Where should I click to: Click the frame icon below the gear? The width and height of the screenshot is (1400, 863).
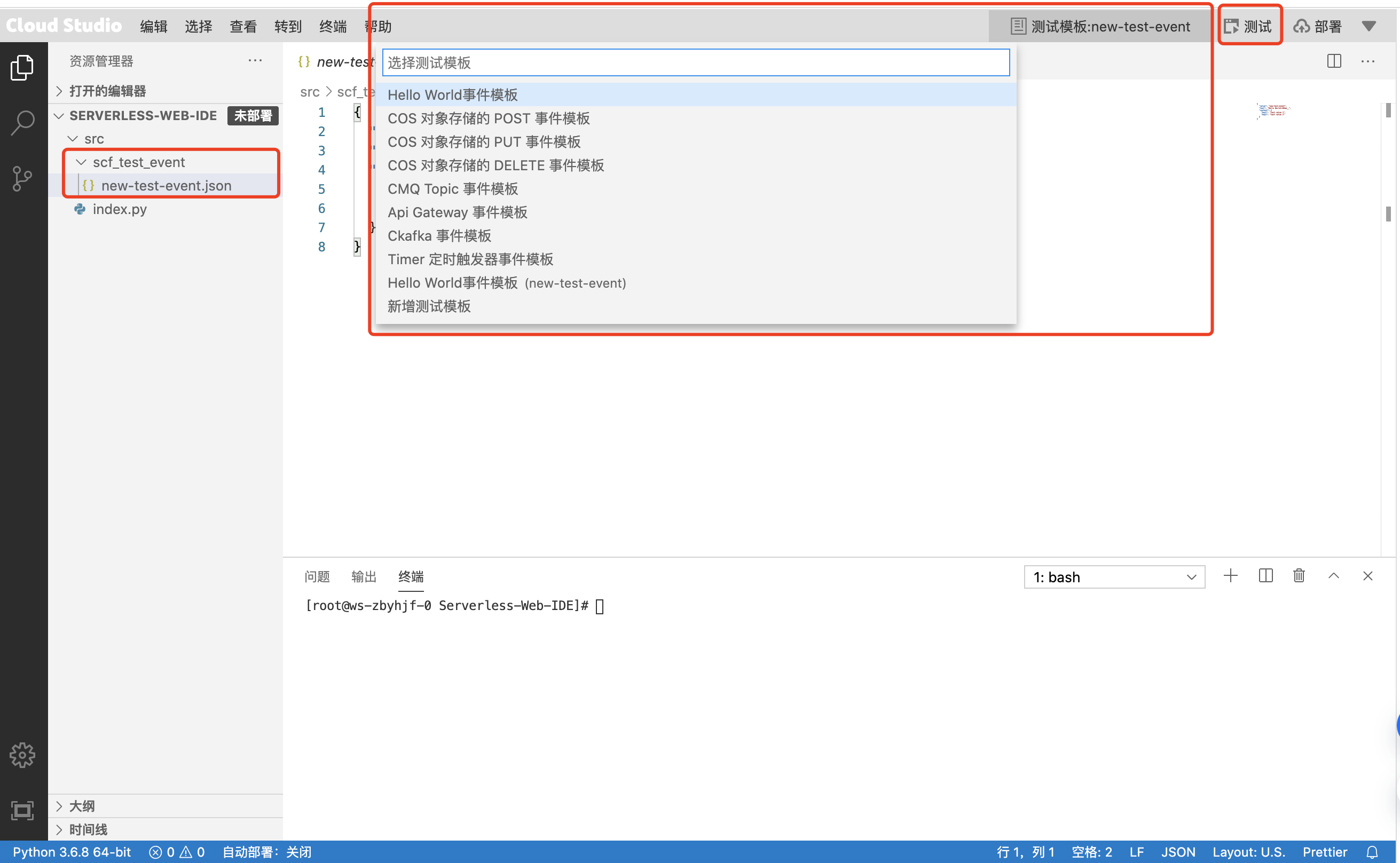tap(22, 811)
